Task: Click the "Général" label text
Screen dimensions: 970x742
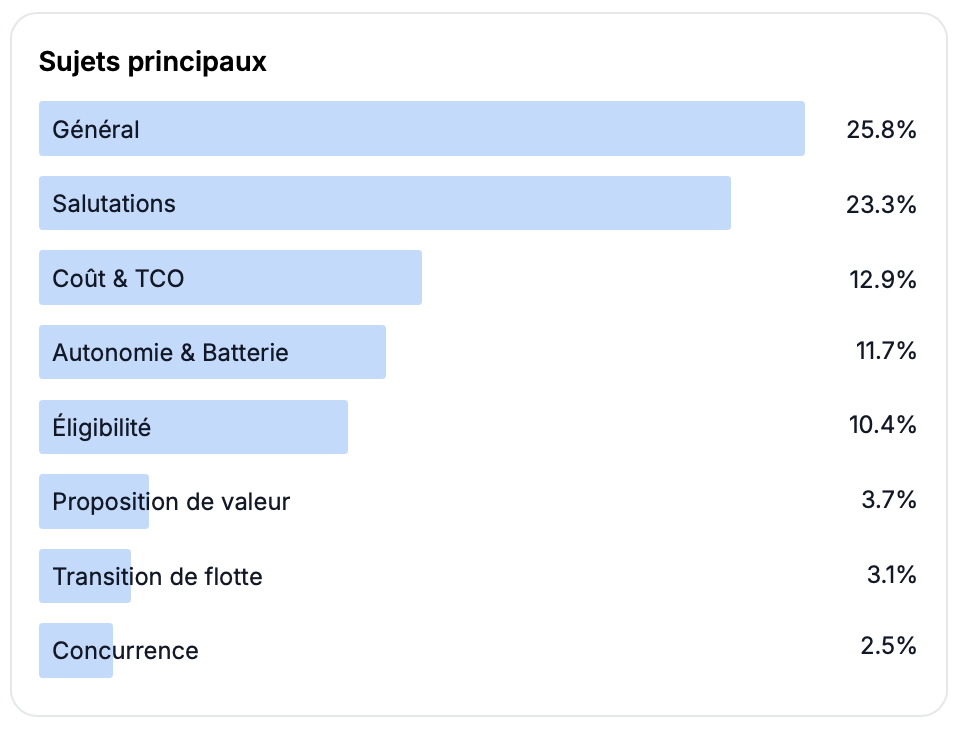Action: point(96,130)
